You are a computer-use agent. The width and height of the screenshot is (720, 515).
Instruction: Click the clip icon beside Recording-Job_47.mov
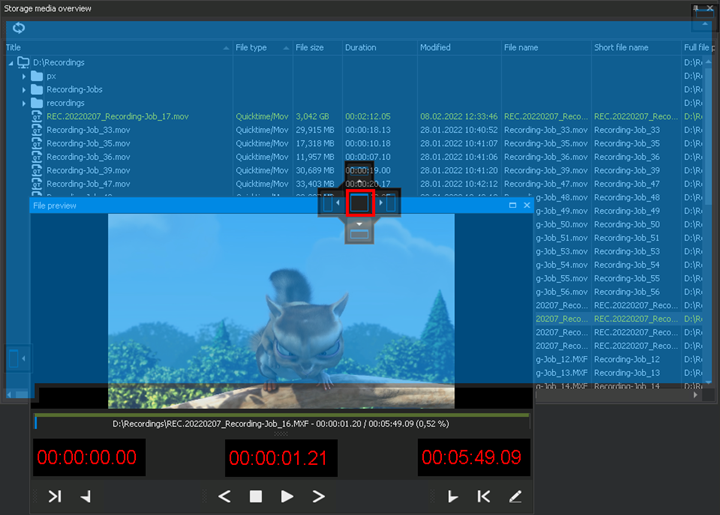click(x=37, y=184)
